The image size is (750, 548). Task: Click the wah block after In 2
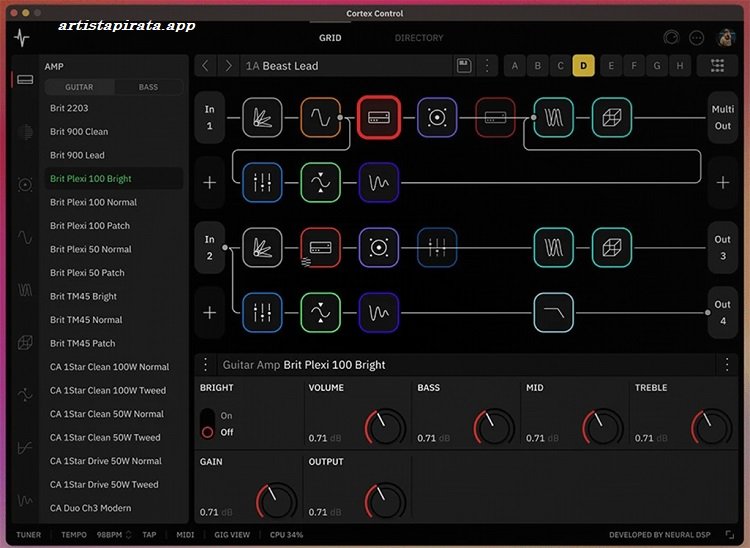262,248
